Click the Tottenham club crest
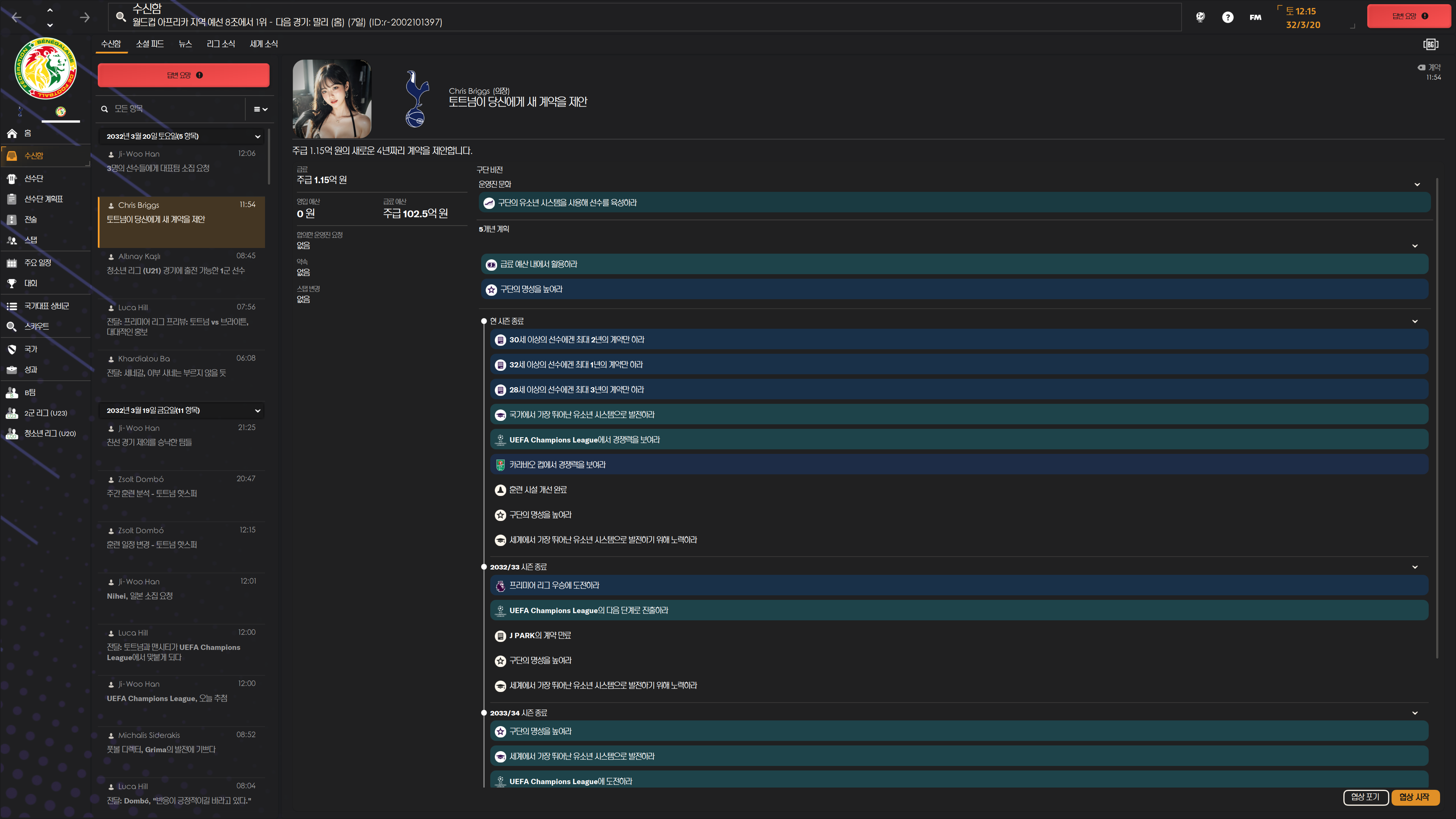 (417, 99)
